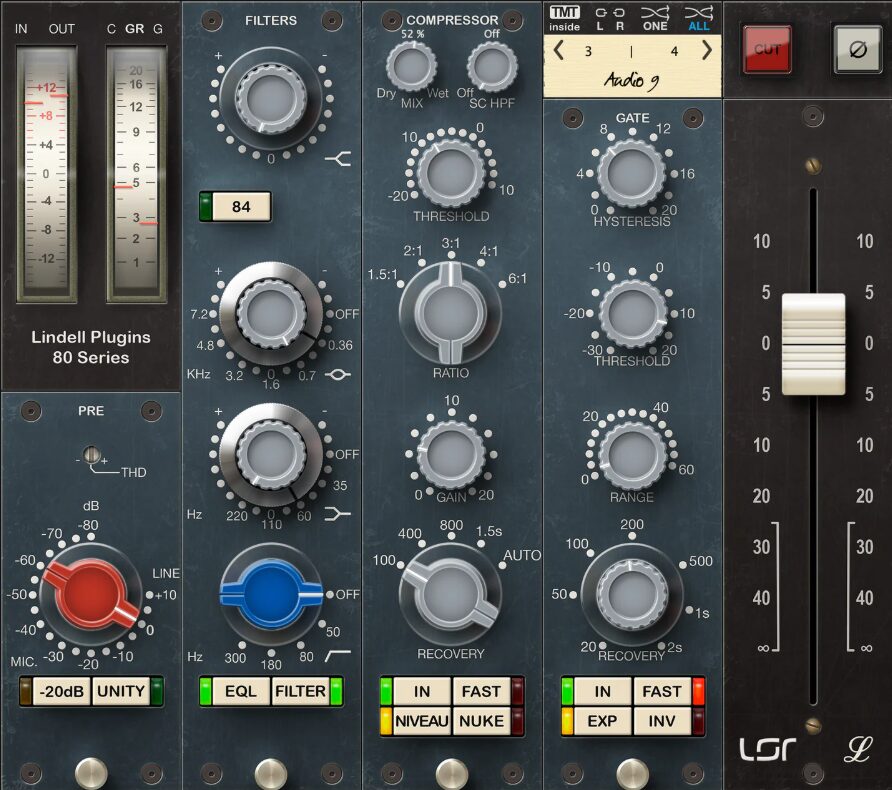
Task: Toggle the compressor NUKE switch
Action: [480, 720]
